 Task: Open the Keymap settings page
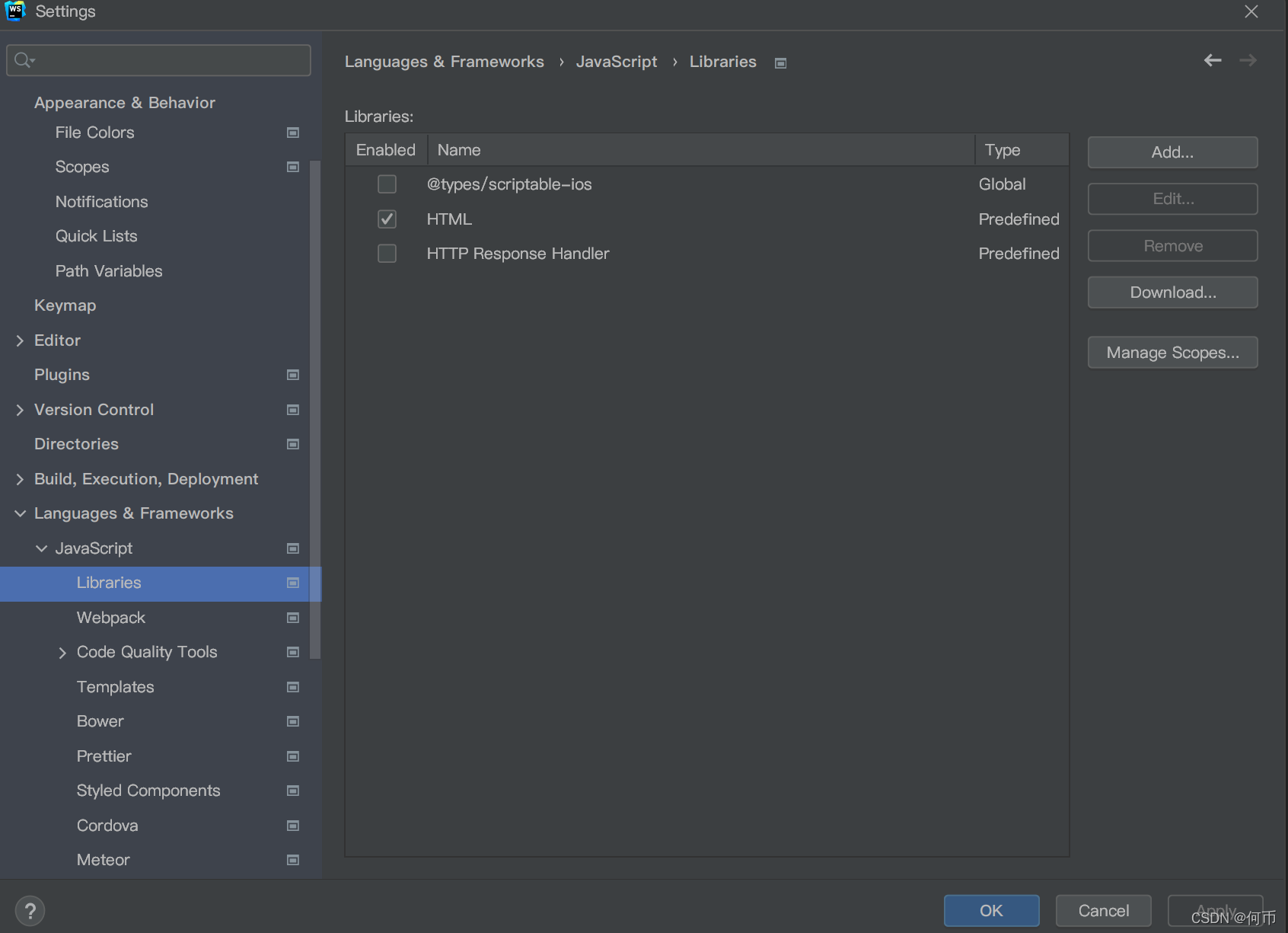click(65, 305)
